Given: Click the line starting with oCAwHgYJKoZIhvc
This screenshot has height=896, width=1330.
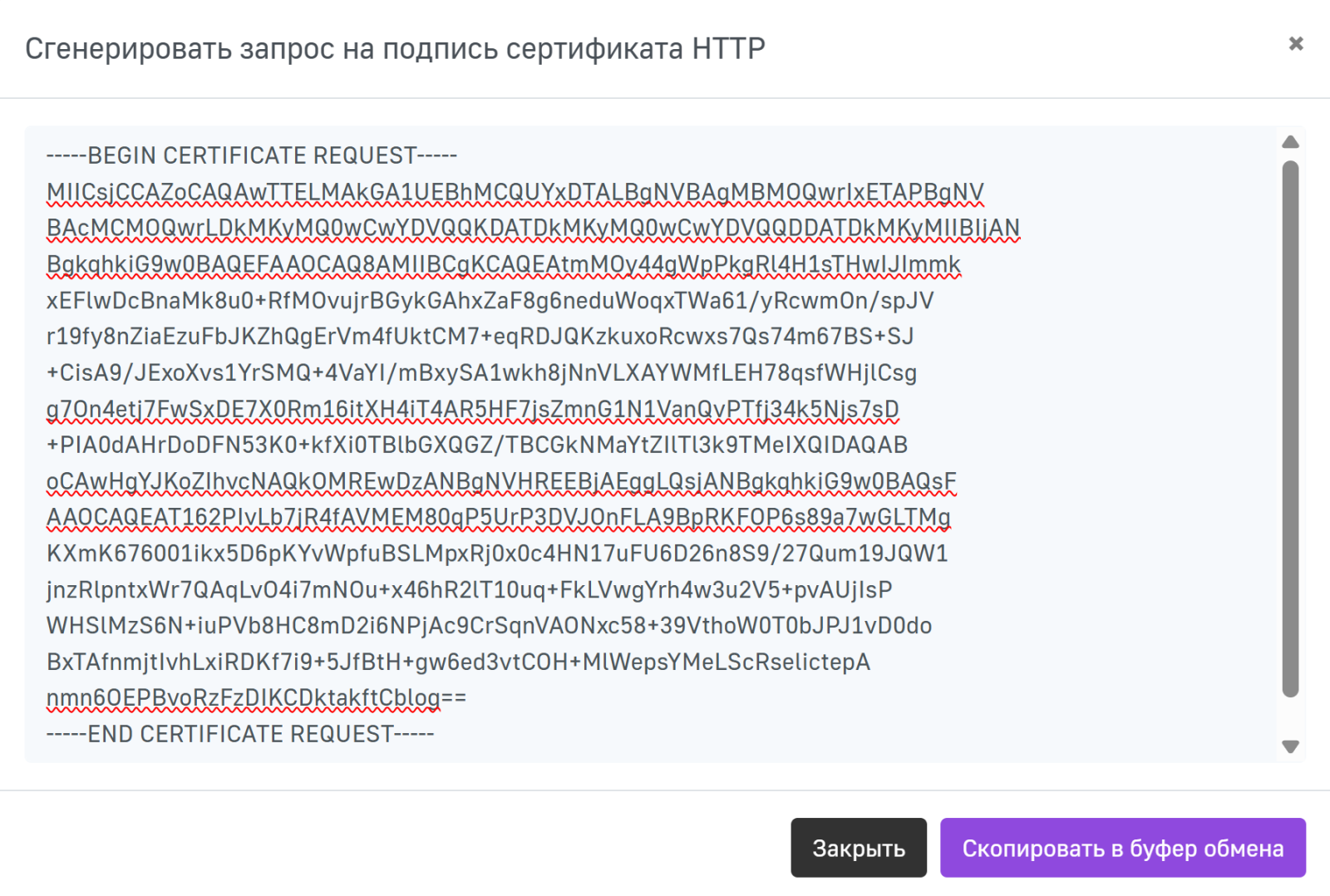Looking at the screenshot, I should click(x=501, y=482).
